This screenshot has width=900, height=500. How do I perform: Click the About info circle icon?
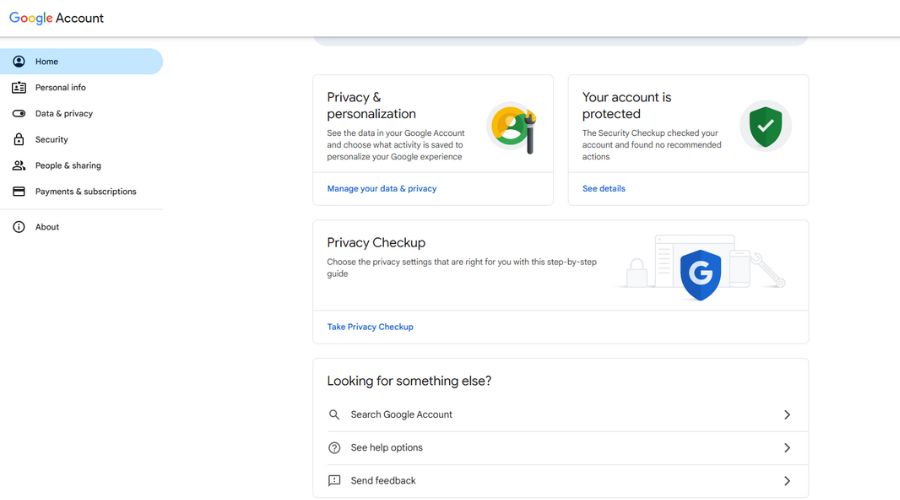point(19,227)
